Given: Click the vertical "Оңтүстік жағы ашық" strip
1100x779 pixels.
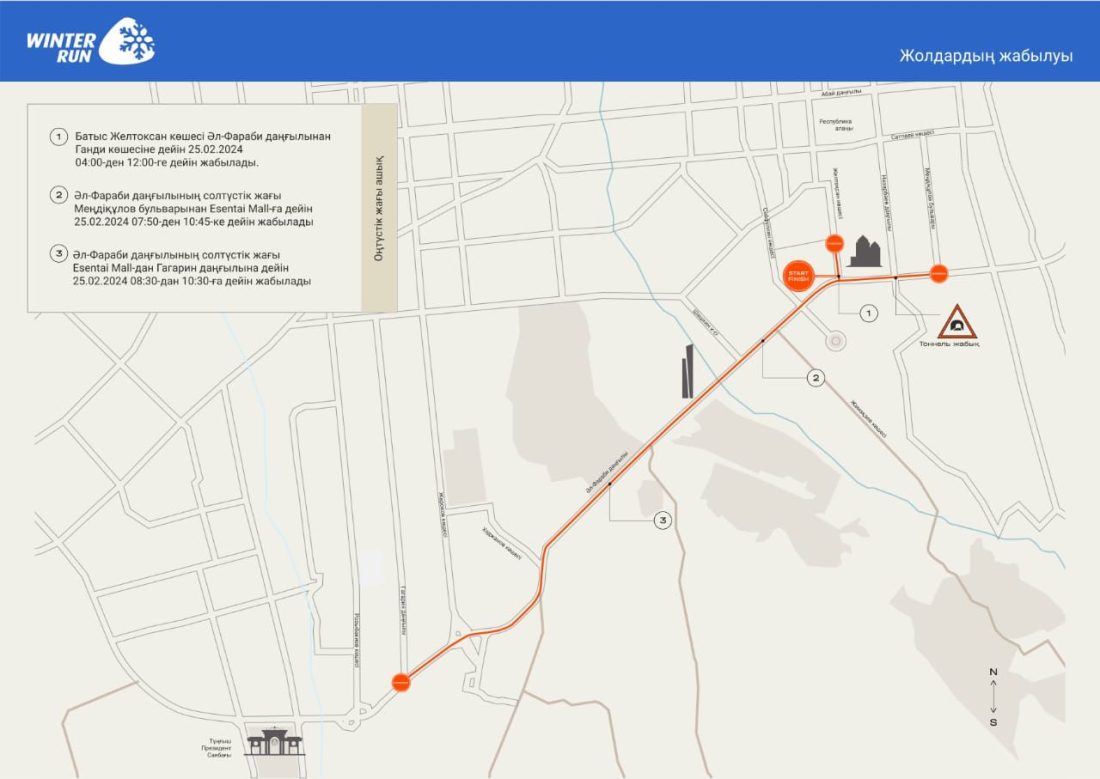Looking at the screenshot, I should point(380,207).
